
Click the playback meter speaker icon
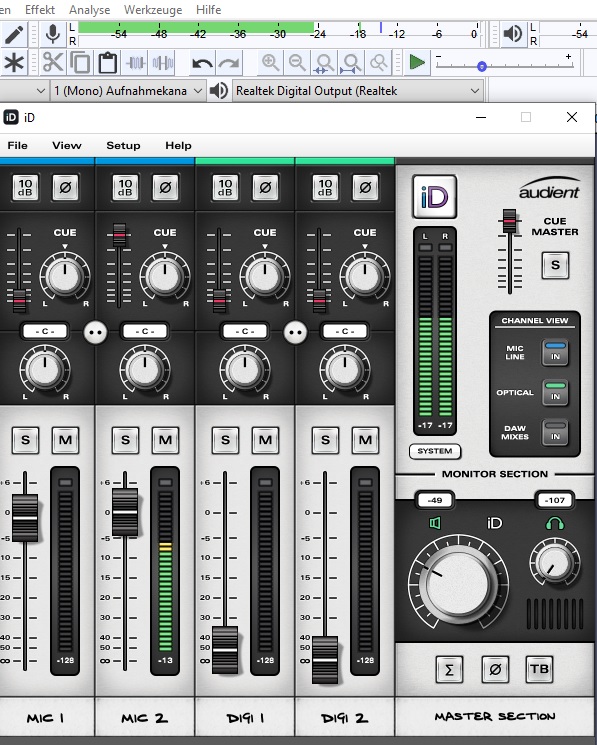[x=513, y=34]
